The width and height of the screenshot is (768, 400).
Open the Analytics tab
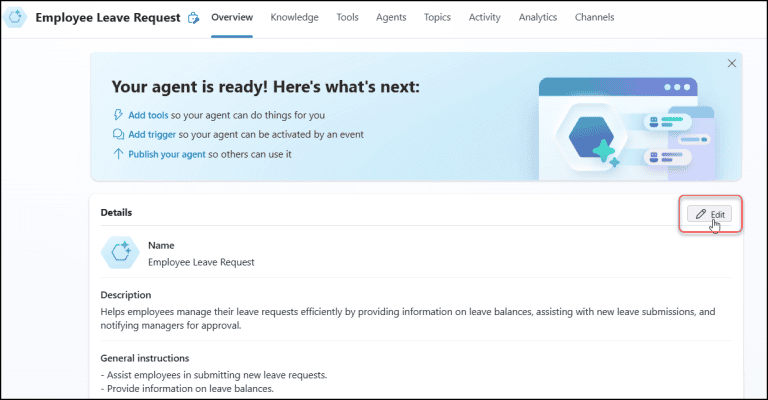(x=538, y=17)
